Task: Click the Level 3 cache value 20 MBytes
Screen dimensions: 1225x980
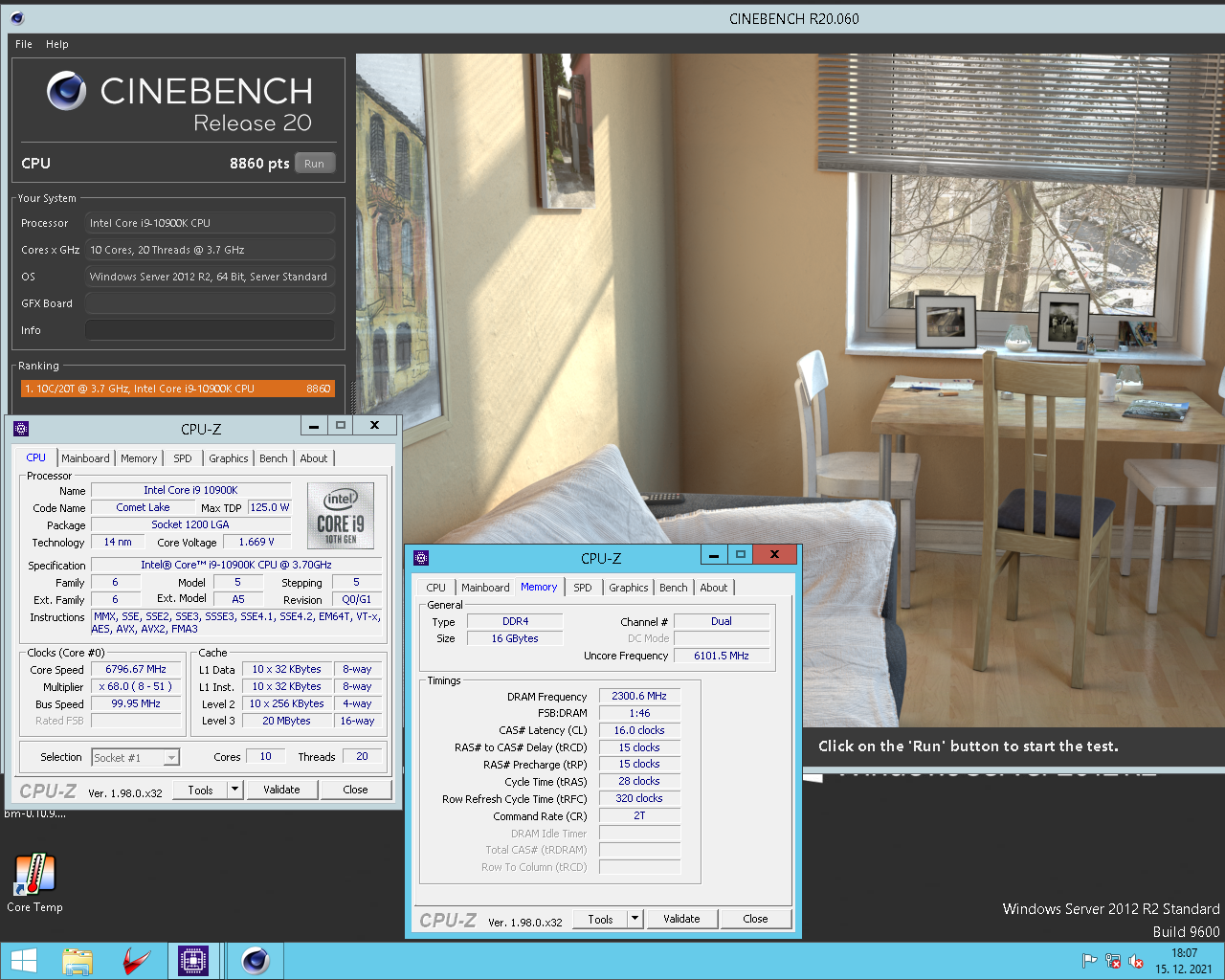Action: 287,721
